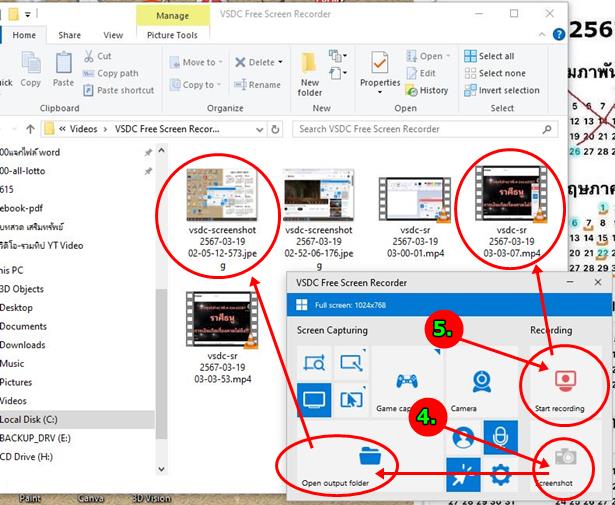This screenshot has width=615, height=505.
Task: Select BACKUP_DRV (E:) drive
Action: pyautogui.click(x=35, y=438)
